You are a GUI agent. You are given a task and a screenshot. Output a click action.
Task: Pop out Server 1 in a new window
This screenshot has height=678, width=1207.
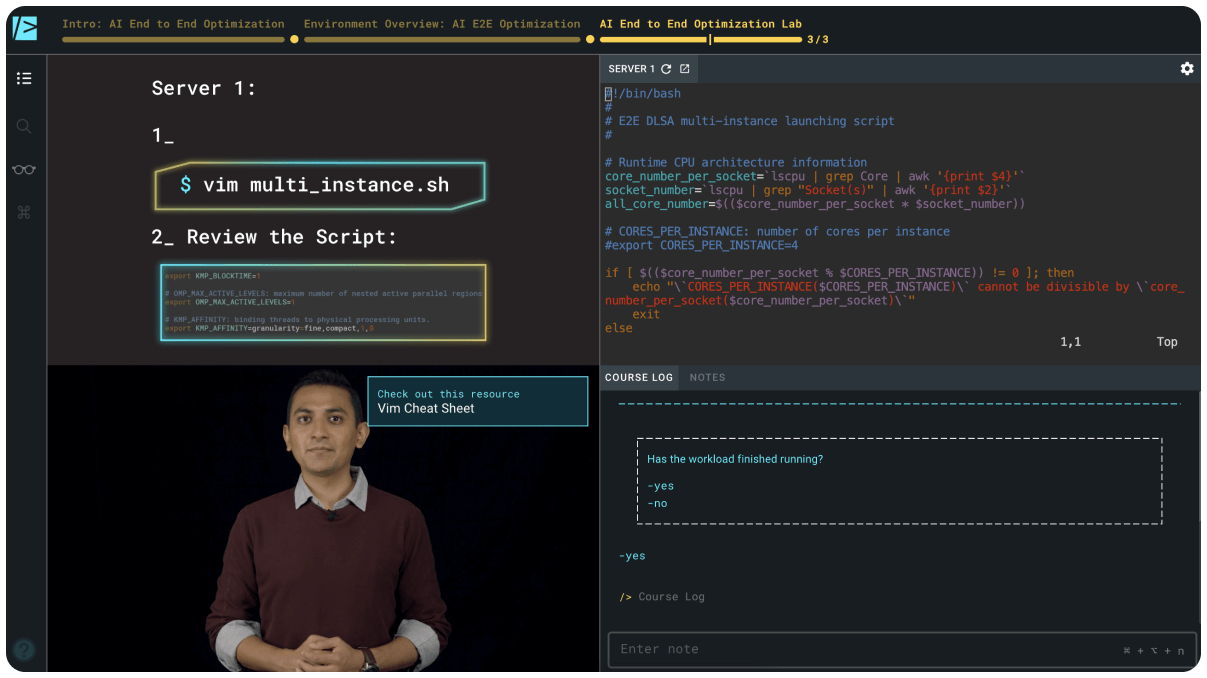[x=685, y=69]
